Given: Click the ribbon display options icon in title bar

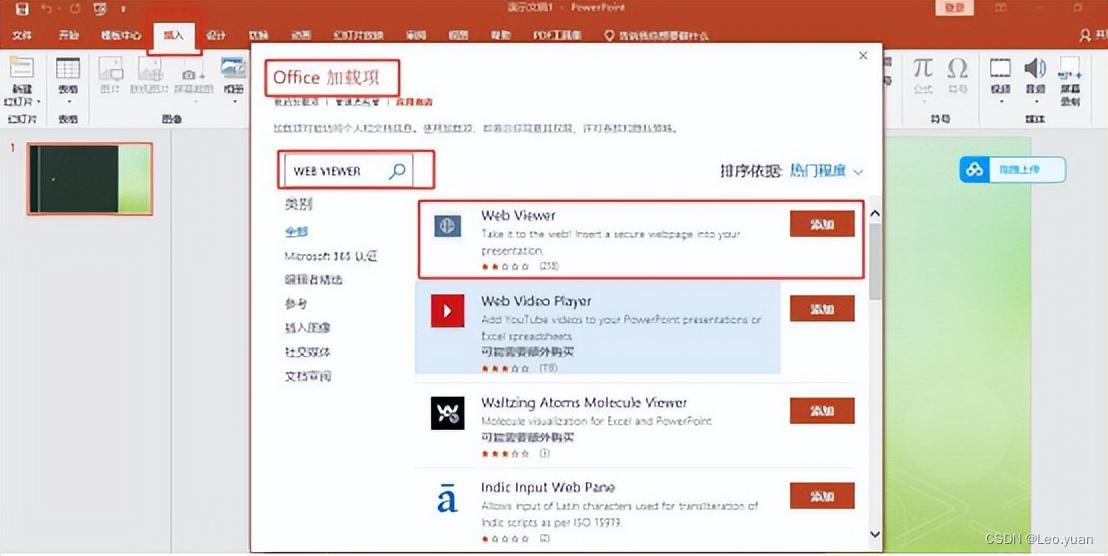Looking at the screenshot, I should [x=1001, y=8].
